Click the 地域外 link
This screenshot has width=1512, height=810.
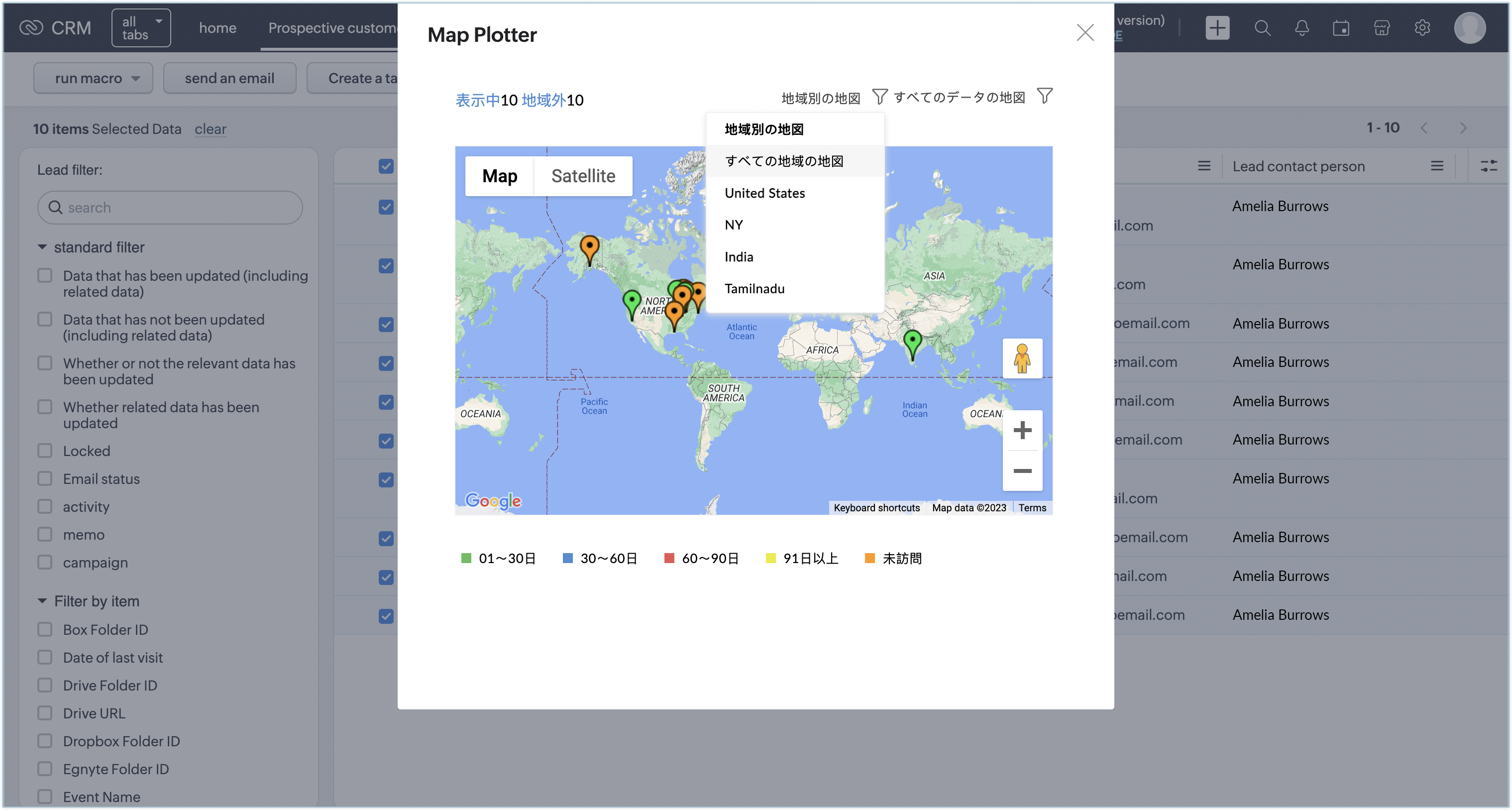coord(543,101)
